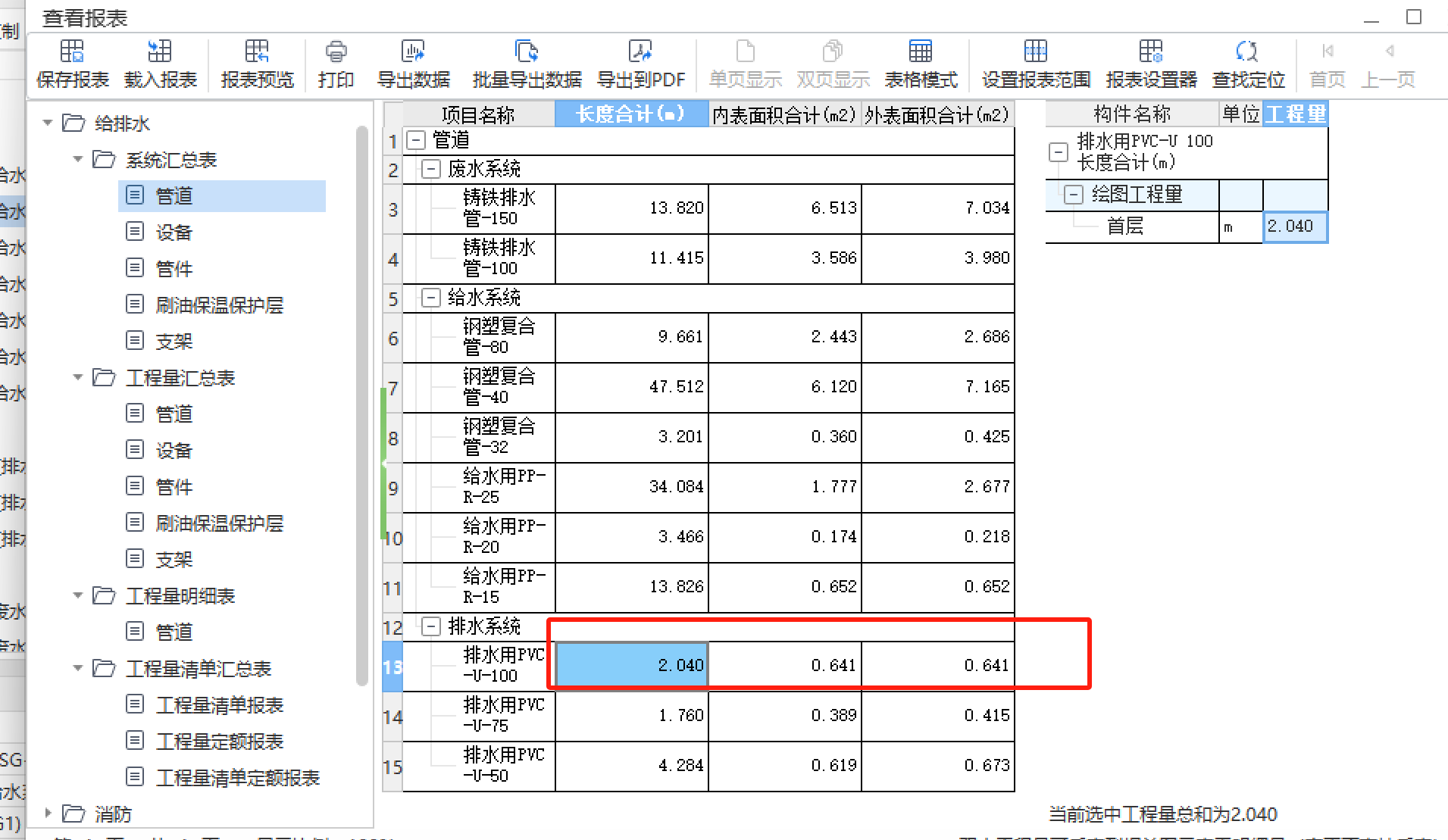The height and width of the screenshot is (840, 1448).
Task: Select length cell 2.040 for 排水用PVC-U-100
Action: pyautogui.click(x=632, y=665)
